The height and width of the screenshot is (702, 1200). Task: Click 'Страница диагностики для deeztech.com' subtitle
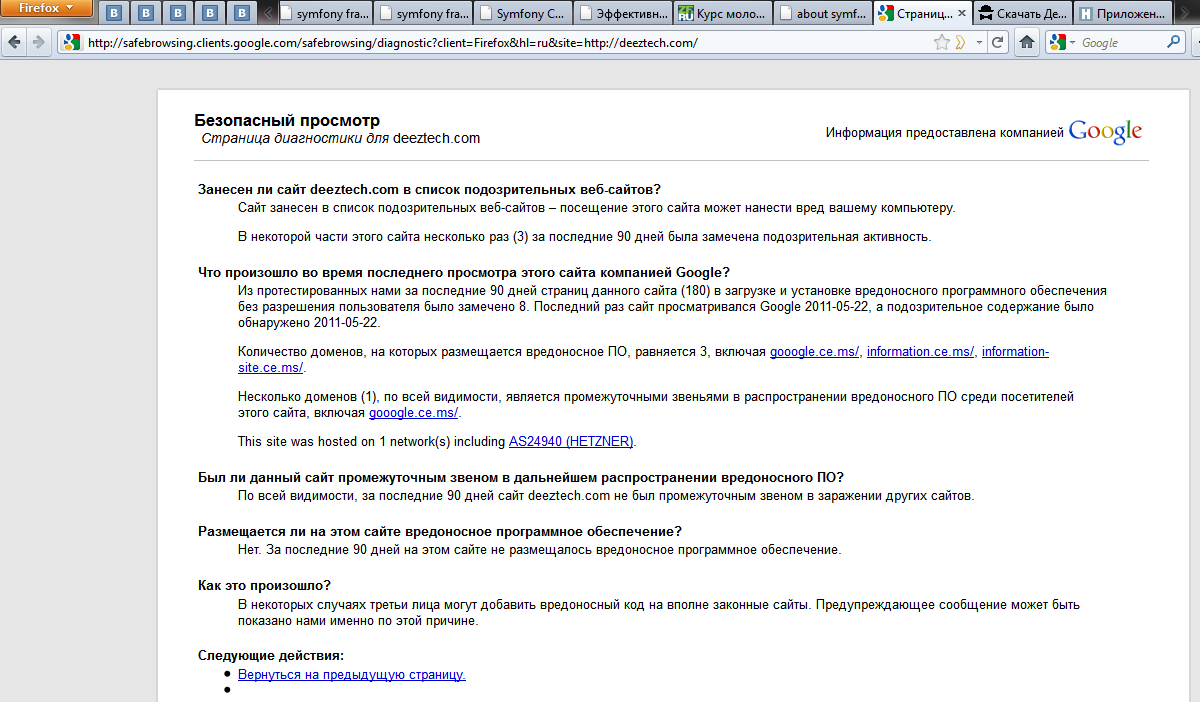341,139
